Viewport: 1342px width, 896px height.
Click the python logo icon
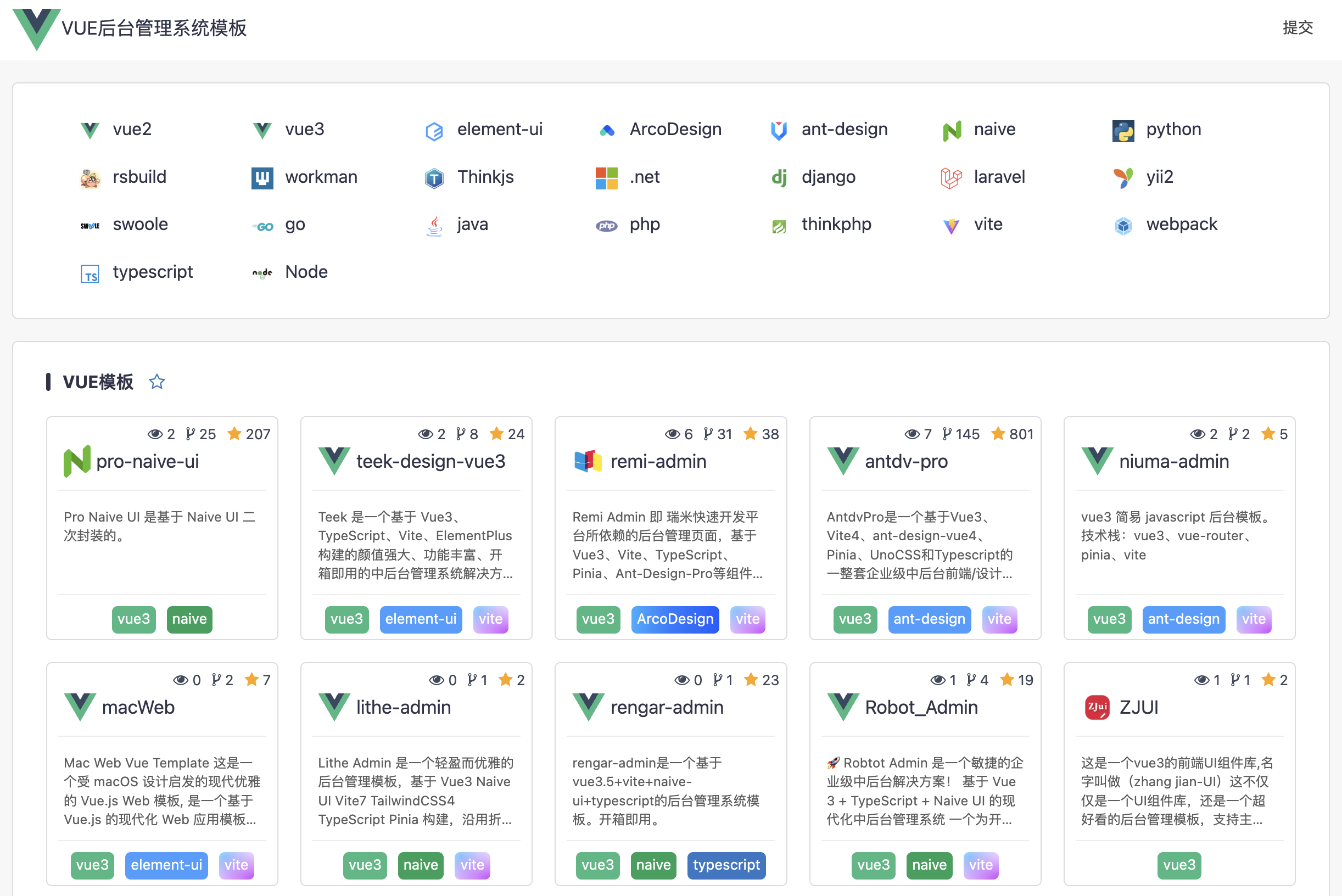tap(1122, 130)
